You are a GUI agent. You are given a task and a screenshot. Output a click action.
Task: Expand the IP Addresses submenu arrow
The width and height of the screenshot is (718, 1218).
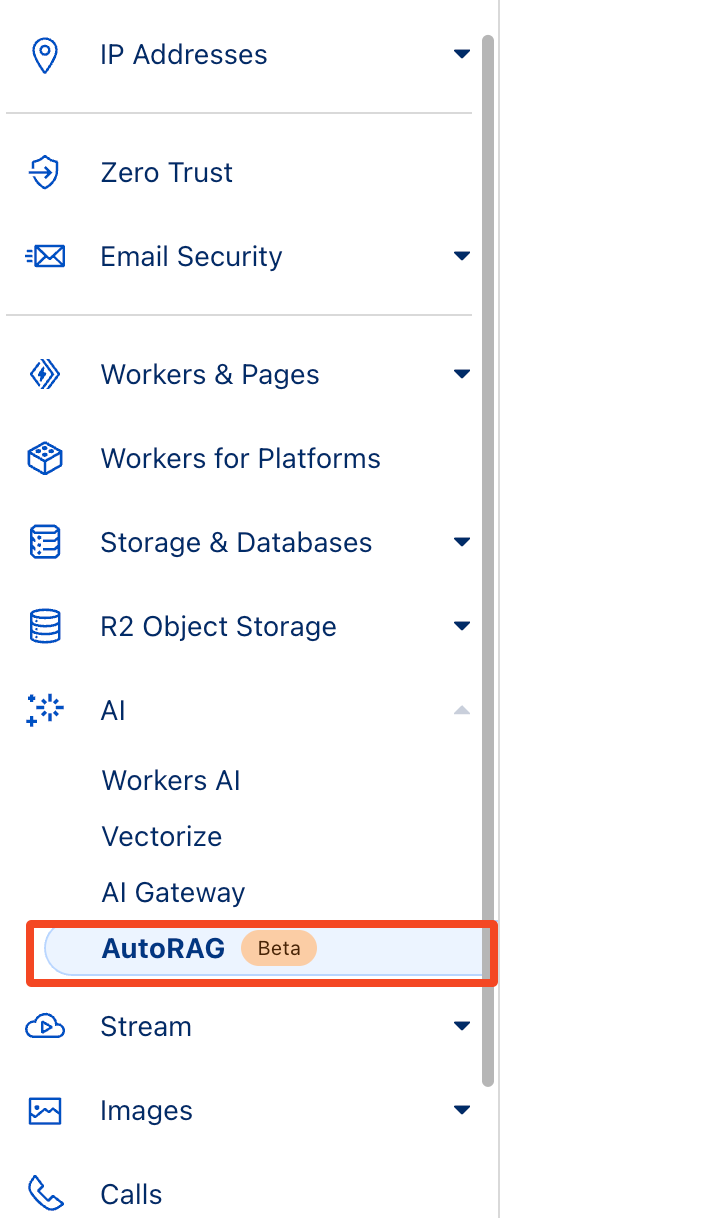click(x=461, y=54)
